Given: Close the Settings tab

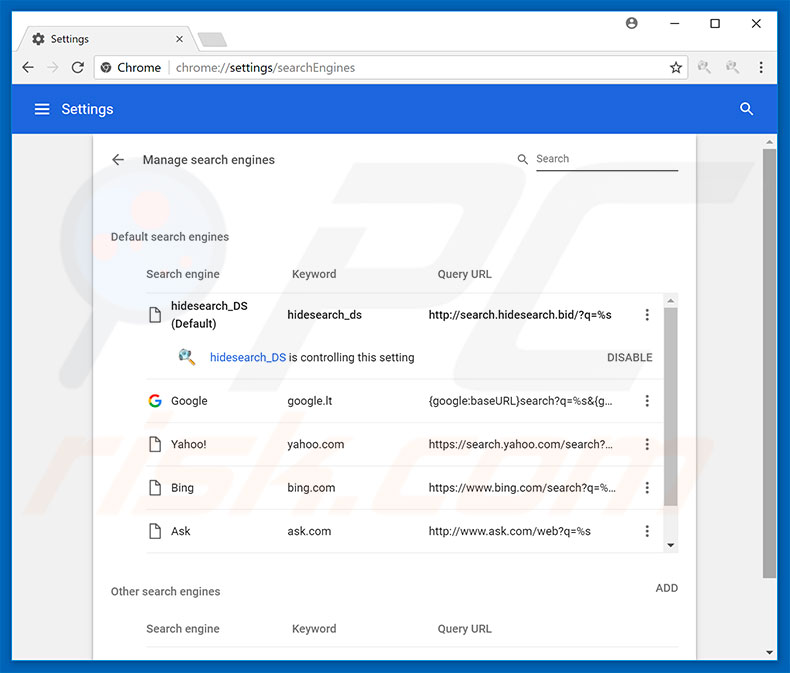Looking at the screenshot, I should tap(179, 39).
